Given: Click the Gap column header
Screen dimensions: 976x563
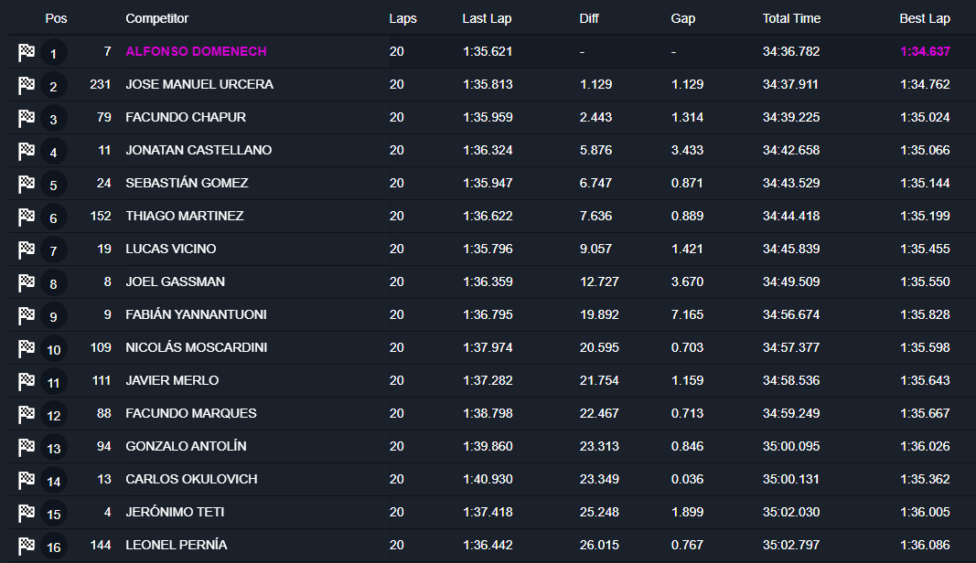Looking at the screenshot, I should (x=683, y=19).
